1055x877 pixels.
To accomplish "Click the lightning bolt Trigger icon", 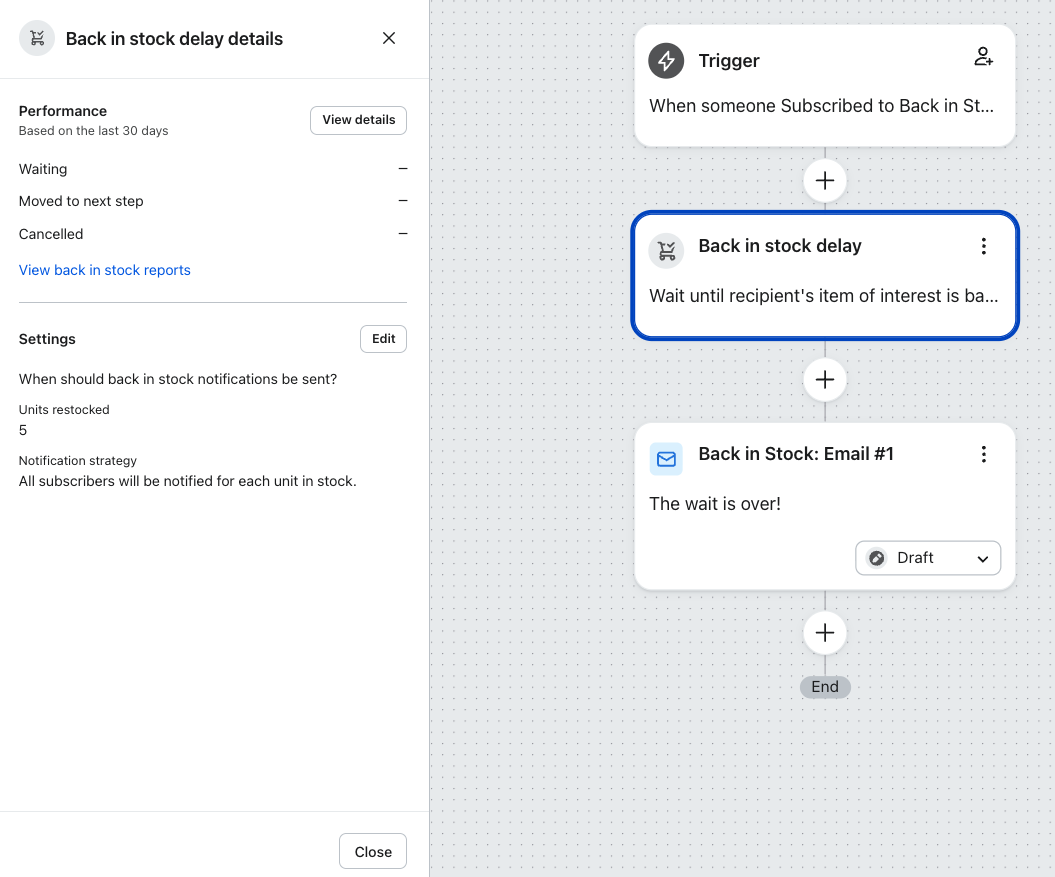I will (x=666, y=61).
